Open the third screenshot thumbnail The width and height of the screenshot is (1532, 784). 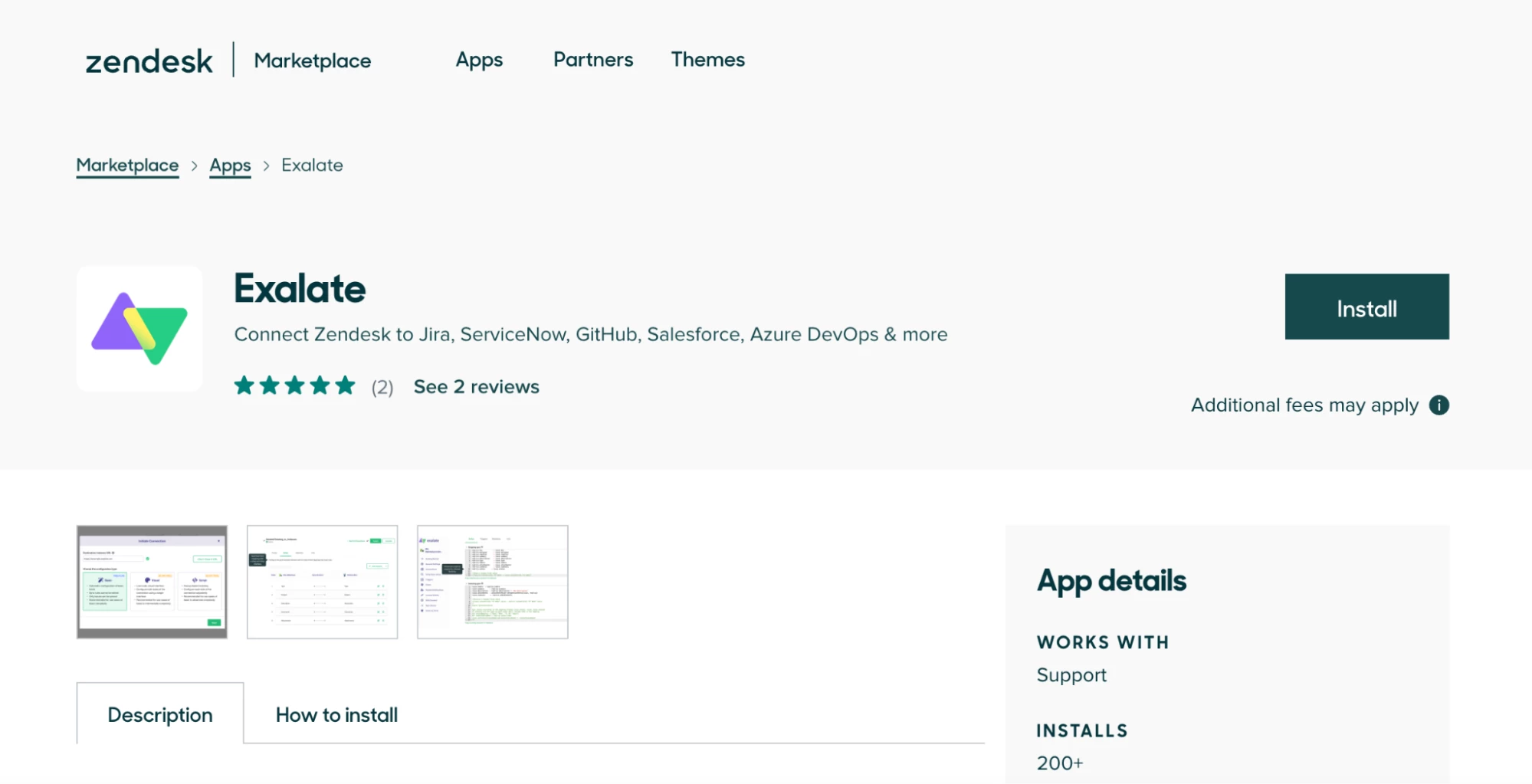tap(492, 582)
